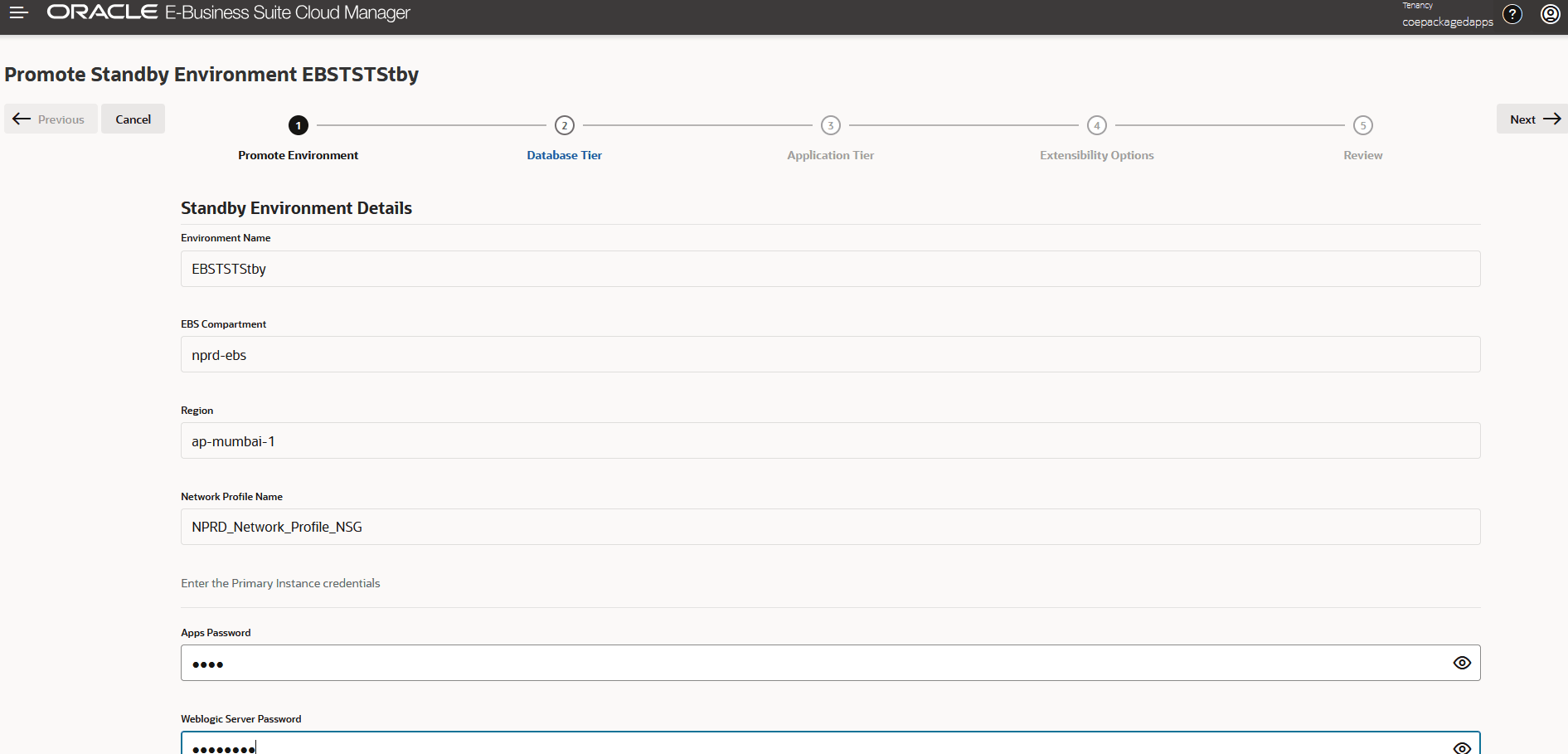Focus the Apps Password input
Screen dimensions: 1568x754
830,663
